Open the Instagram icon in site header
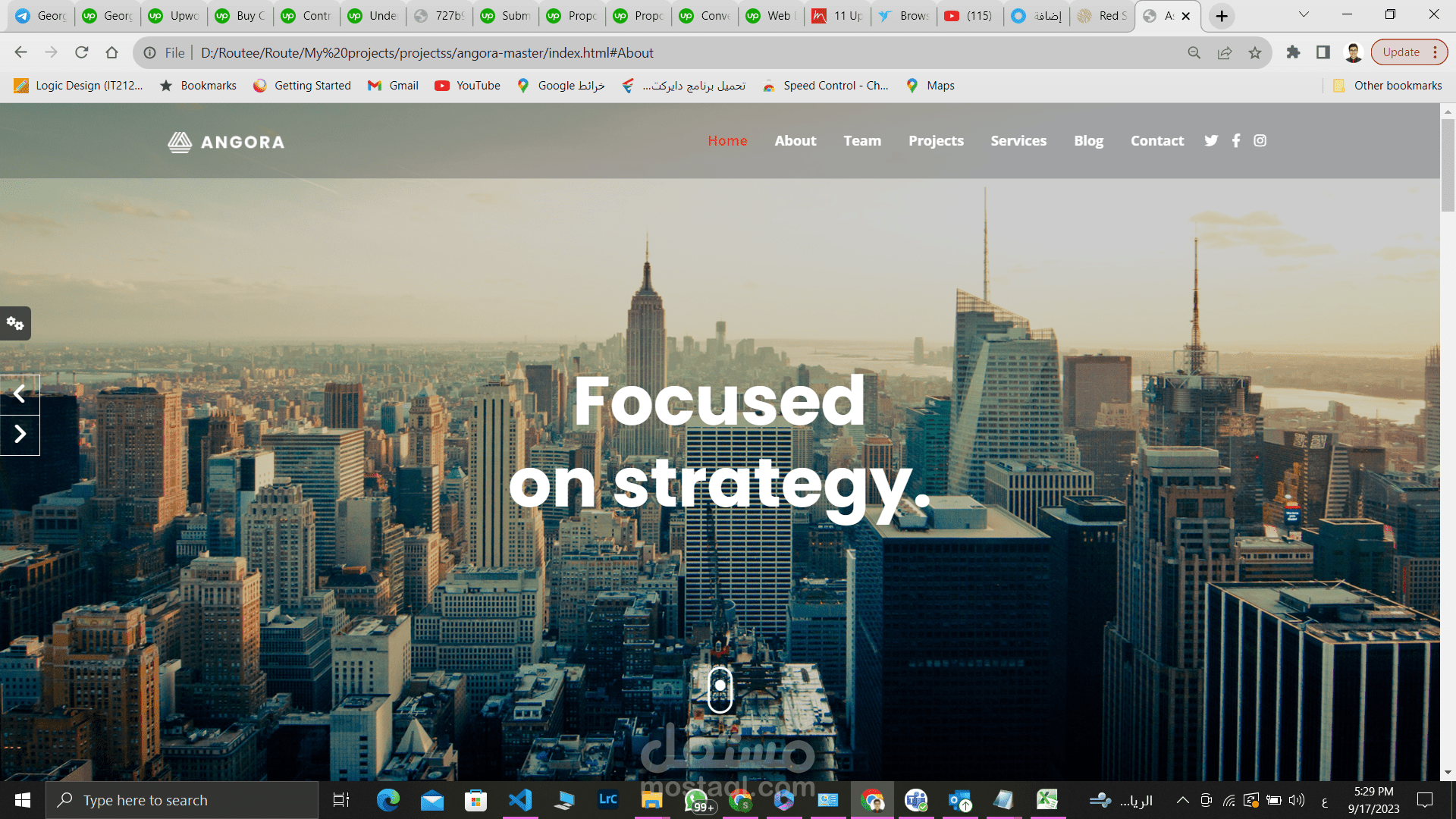The width and height of the screenshot is (1456, 819). tap(1260, 141)
